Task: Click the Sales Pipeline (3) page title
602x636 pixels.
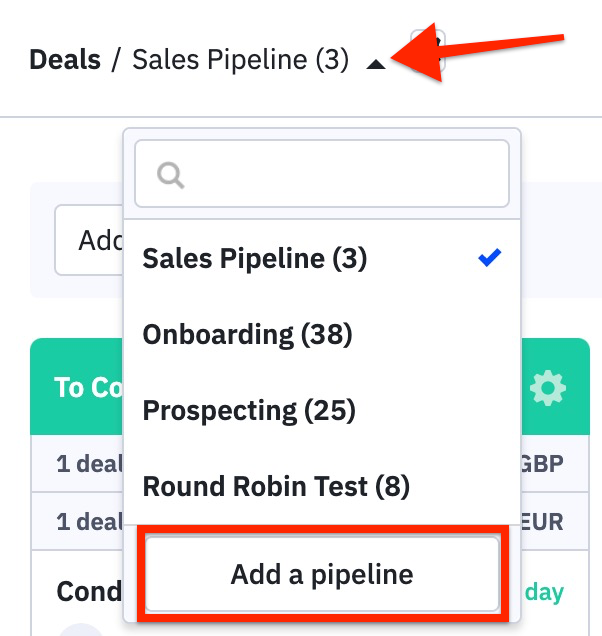Action: pos(241,60)
